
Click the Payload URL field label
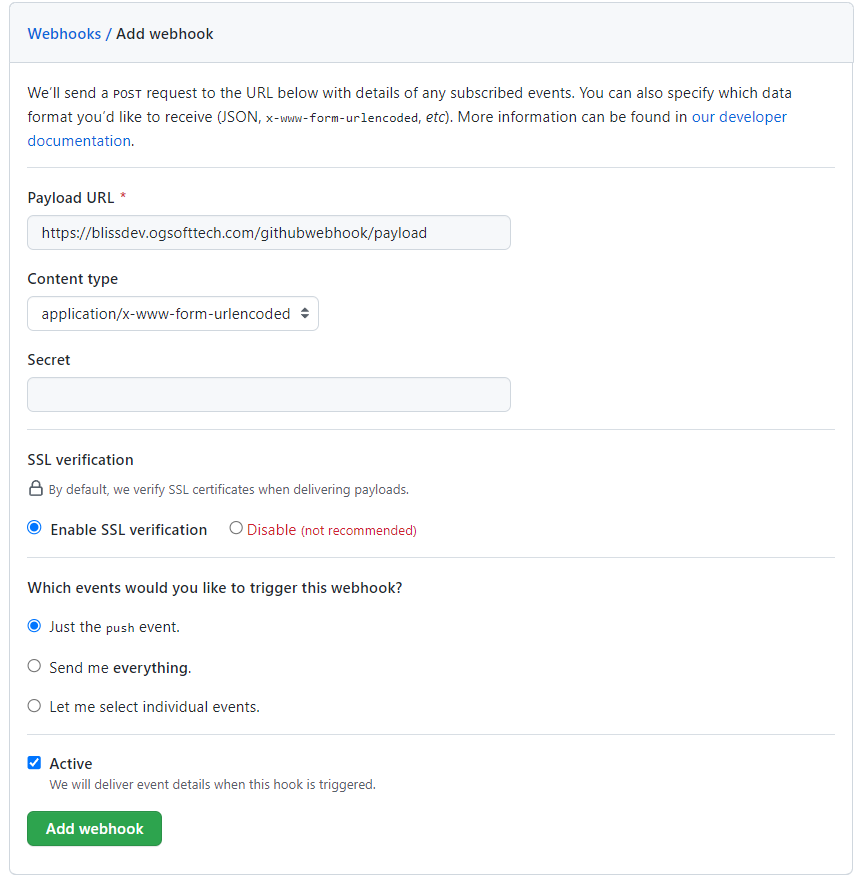tap(70, 198)
